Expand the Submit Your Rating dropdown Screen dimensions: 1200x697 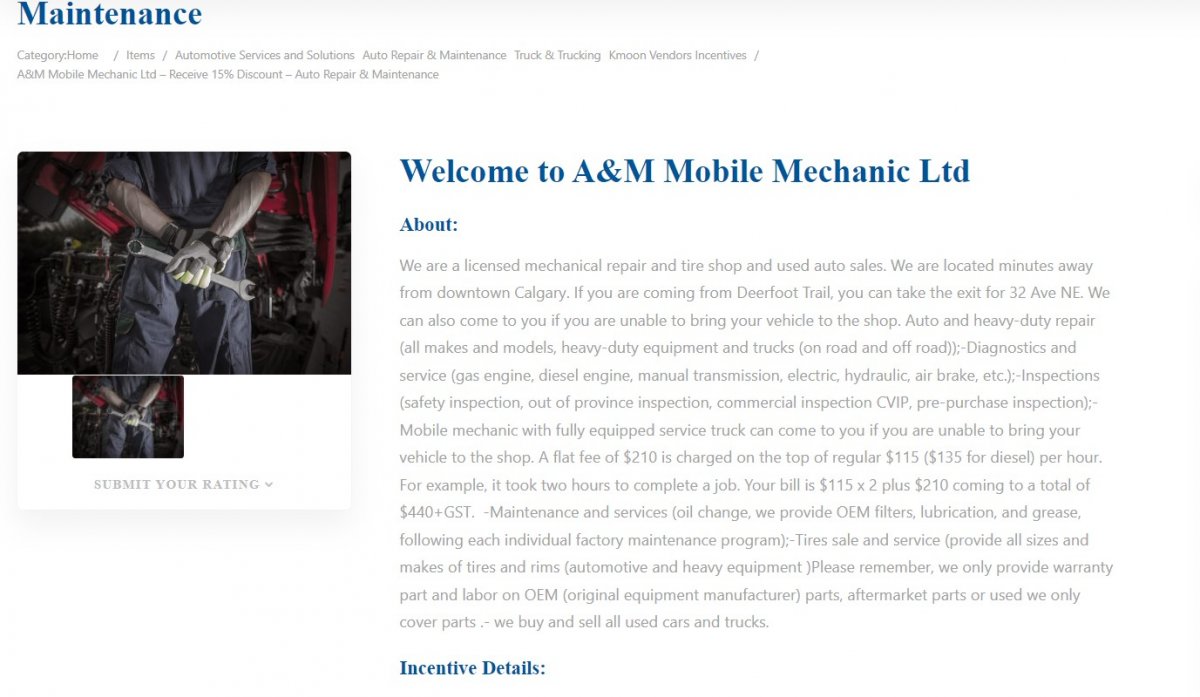[184, 484]
